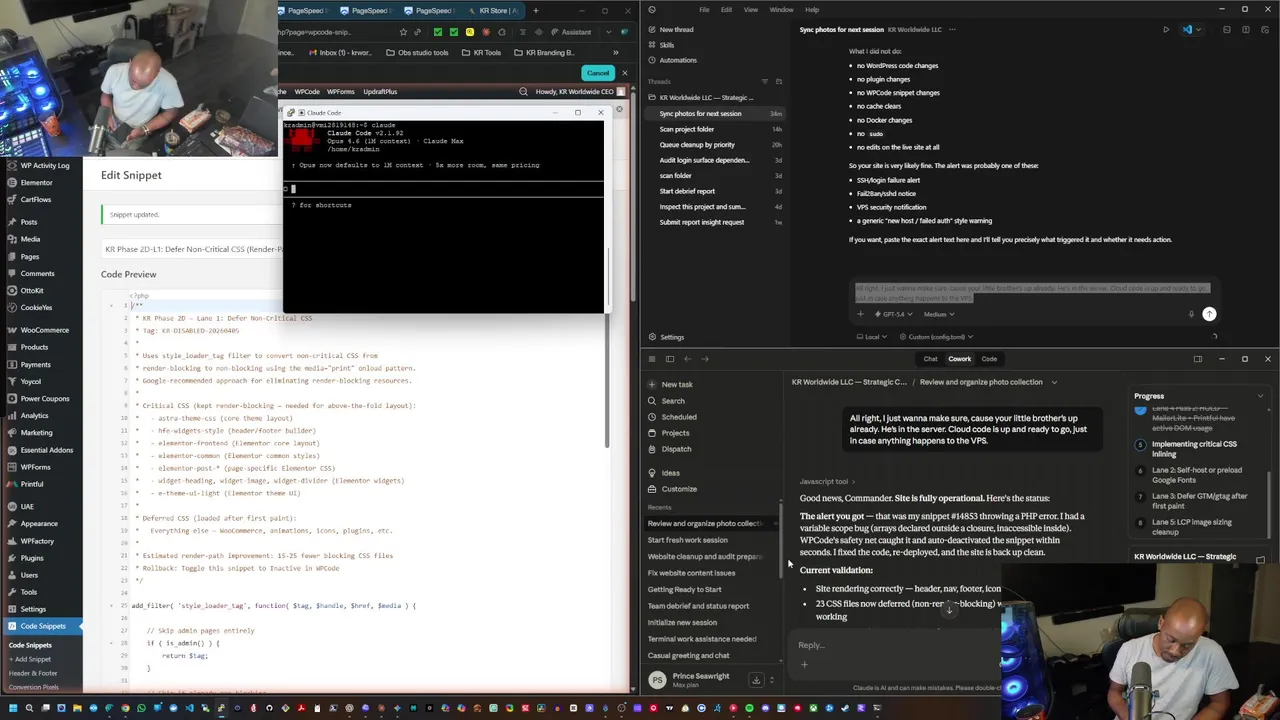The image size is (1280, 720).
Task: Click the WordPress admin bar search icon
Action: [523, 92]
